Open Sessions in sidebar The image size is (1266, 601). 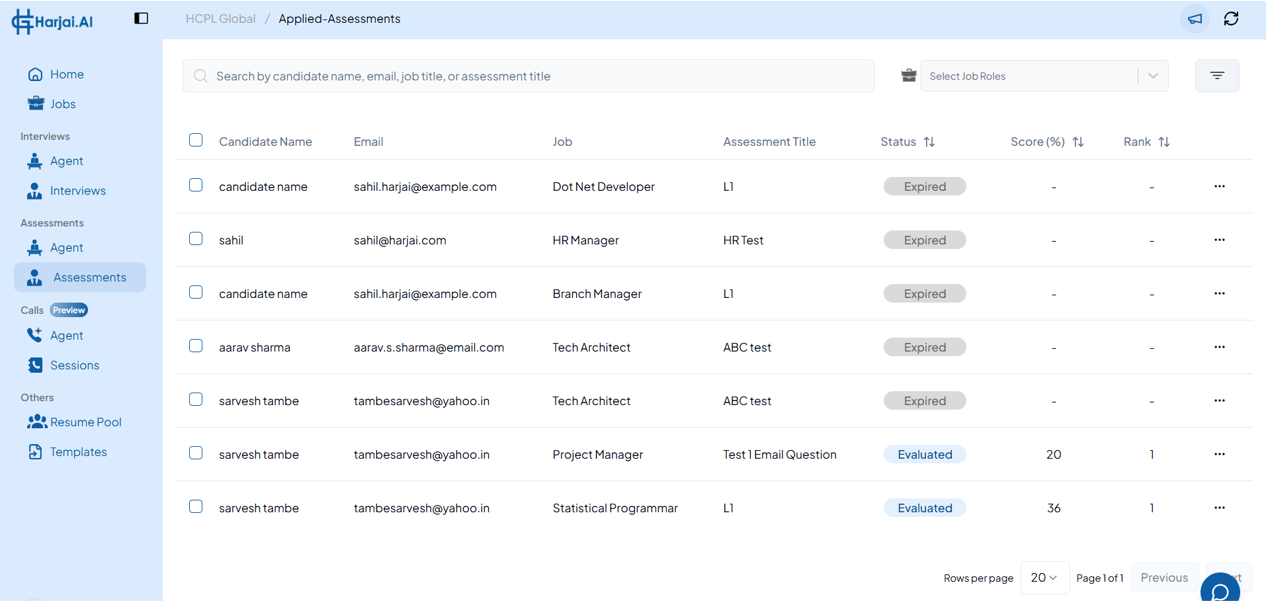[x=63, y=365]
